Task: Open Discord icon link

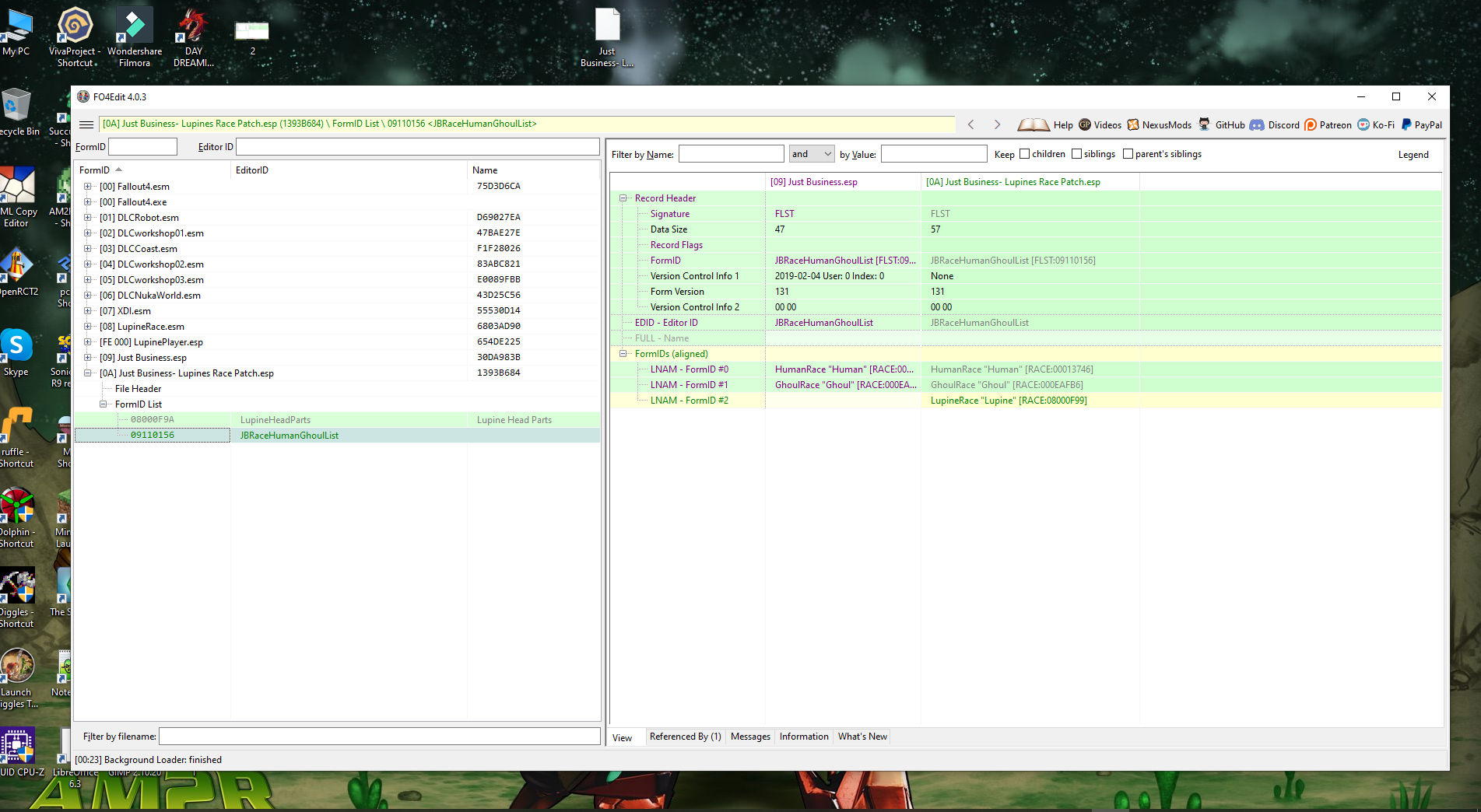Action: coord(1257,124)
